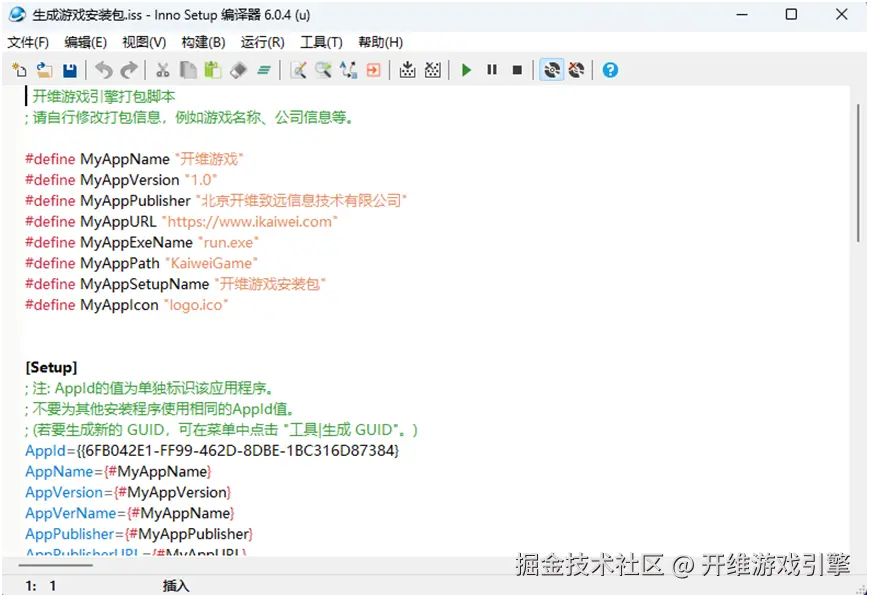Terminate the run with the black stop icon
This screenshot has height=597, width=869.
coord(517,70)
